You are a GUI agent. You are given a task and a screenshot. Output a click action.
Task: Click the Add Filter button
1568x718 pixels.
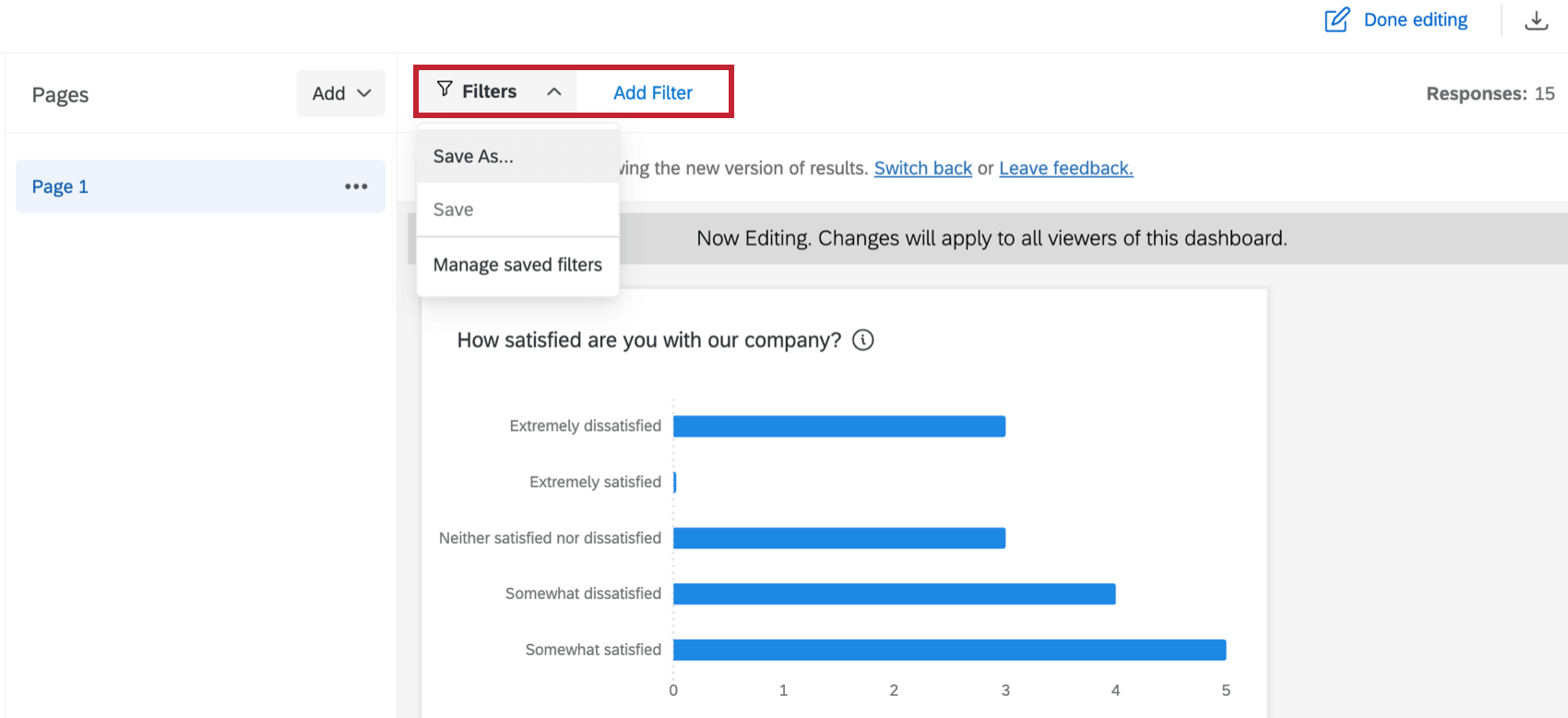(653, 92)
